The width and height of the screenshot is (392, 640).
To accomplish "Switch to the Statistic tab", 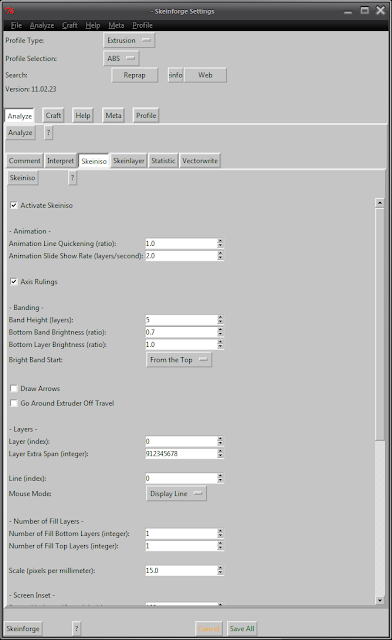I will coord(163,161).
